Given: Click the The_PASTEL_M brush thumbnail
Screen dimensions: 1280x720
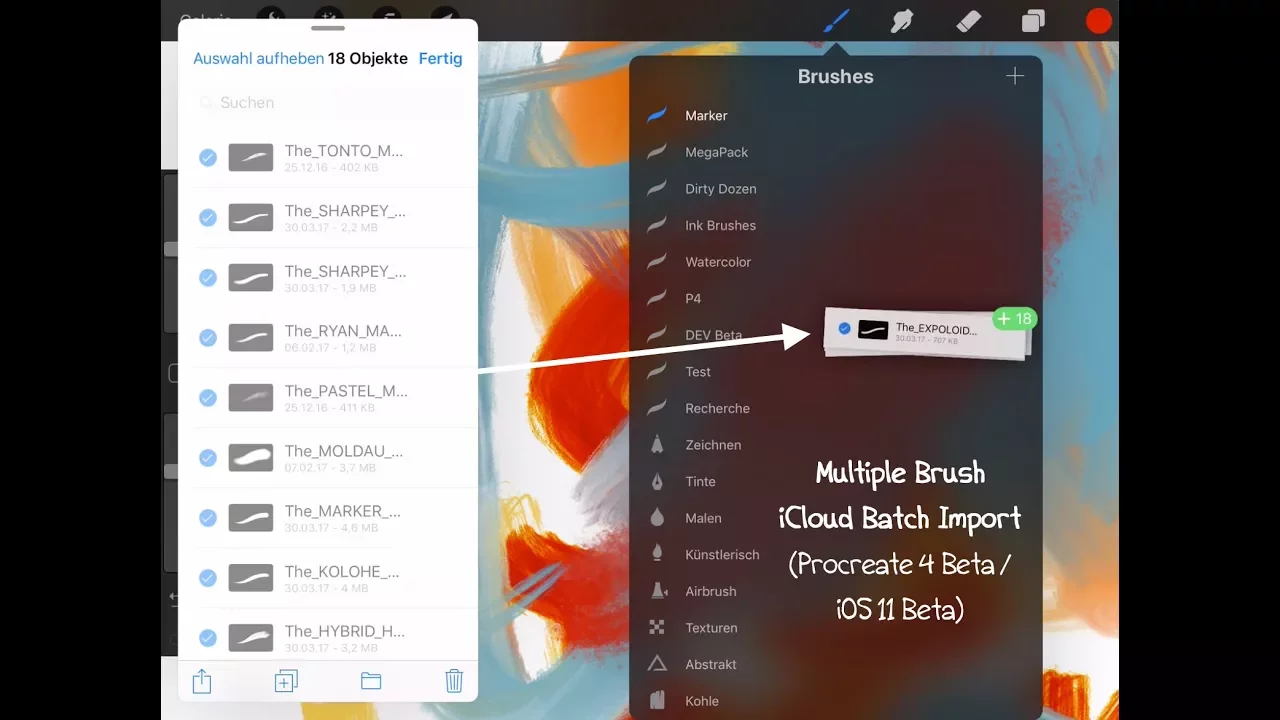Looking at the screenshot, I should [x=251, y=397].
